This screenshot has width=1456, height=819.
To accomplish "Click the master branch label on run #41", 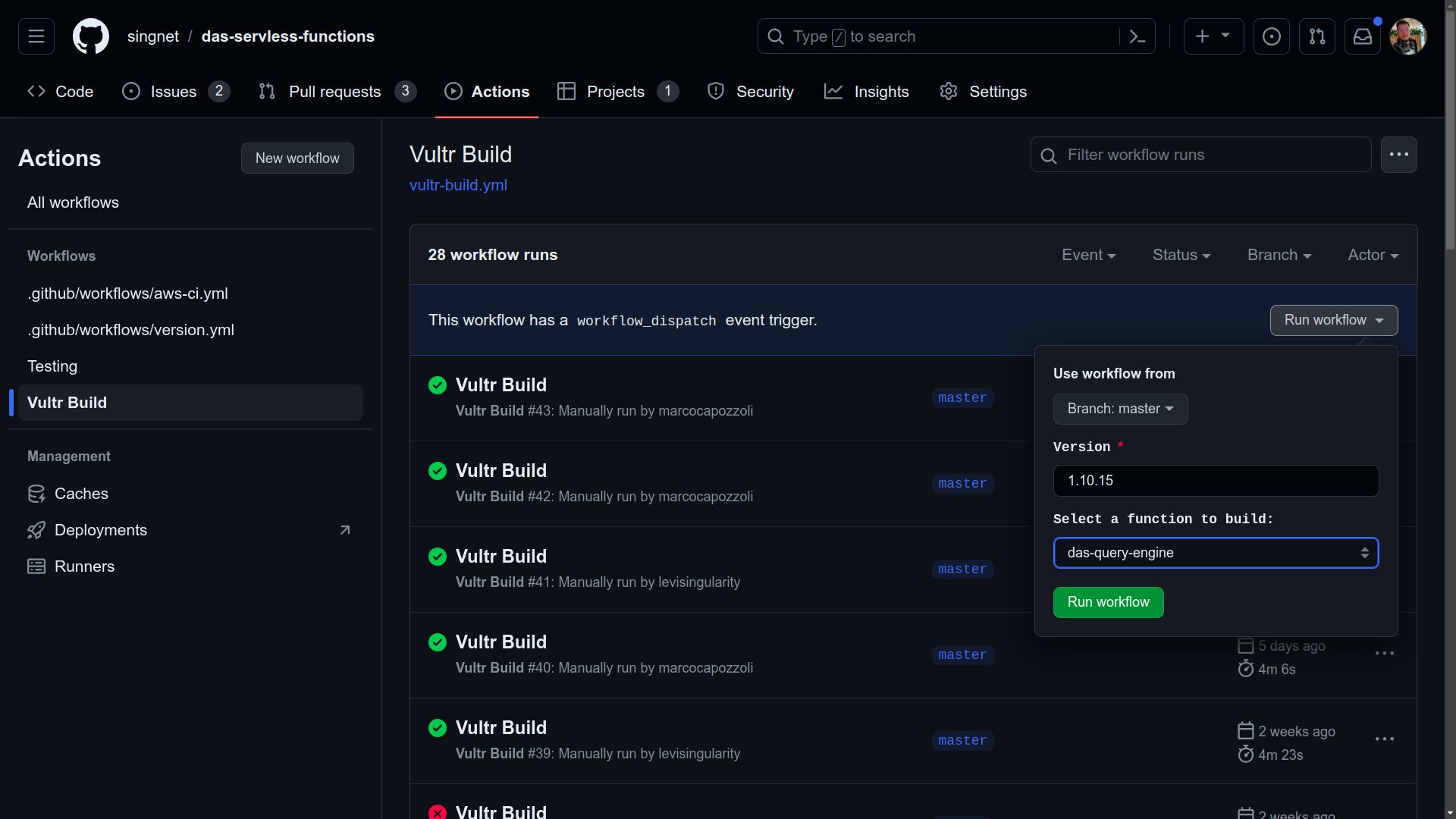I will 962,570.
